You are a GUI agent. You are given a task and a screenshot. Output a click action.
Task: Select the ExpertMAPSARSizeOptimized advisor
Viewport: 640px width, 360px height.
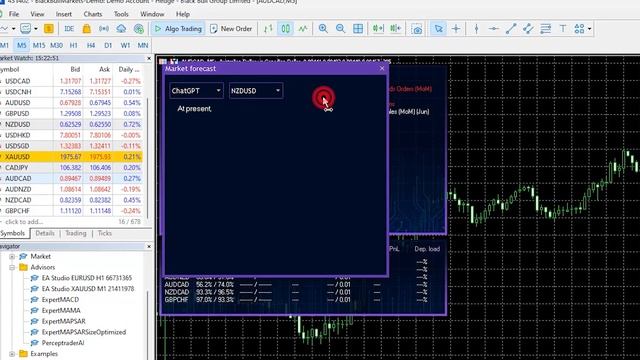84,332
